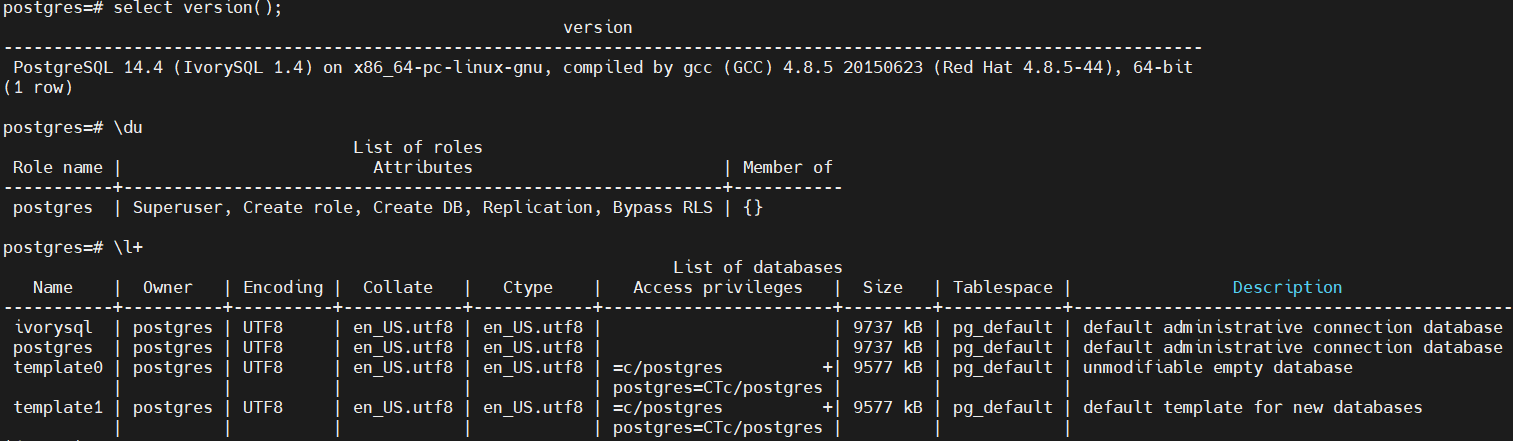
Task: Click the "List of databases" title
Action: 757,268
